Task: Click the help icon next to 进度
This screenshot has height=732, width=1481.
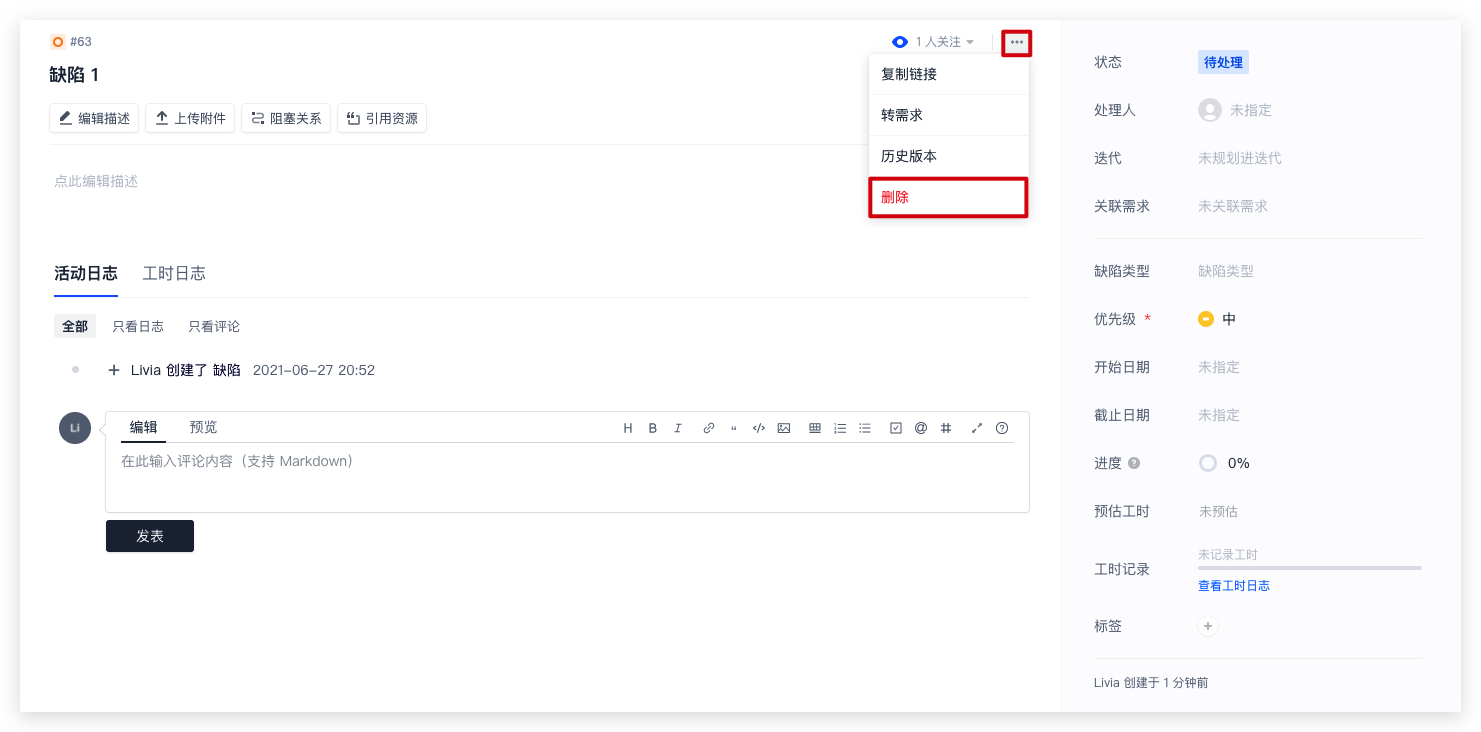Action: click(1134, 463)
